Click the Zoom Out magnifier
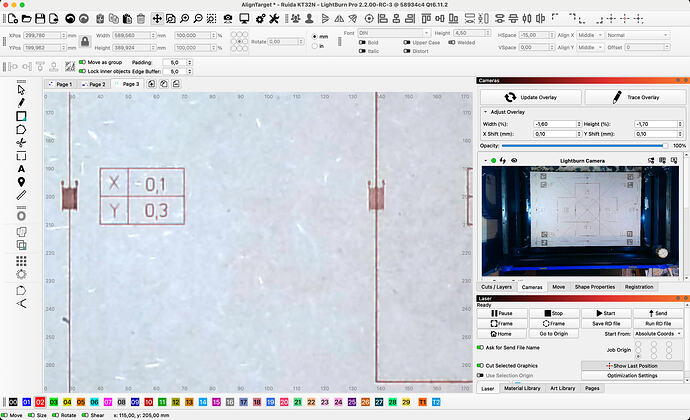 pyautogui.click(x=198, y=18)
